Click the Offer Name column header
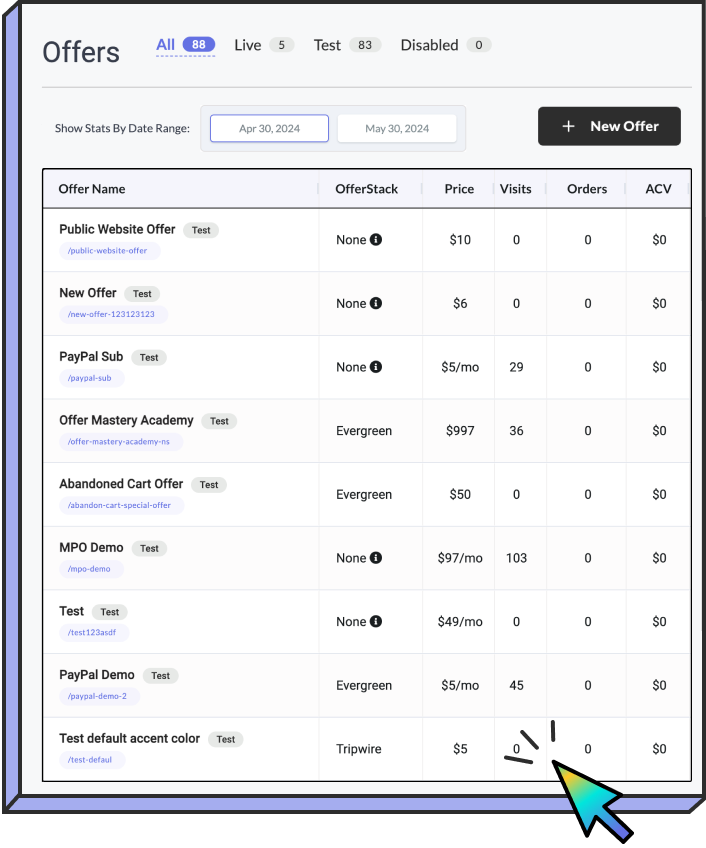Image resolution: width=706 pixels, height=848 pixels. pyautogui.click(x=92, y=189)
